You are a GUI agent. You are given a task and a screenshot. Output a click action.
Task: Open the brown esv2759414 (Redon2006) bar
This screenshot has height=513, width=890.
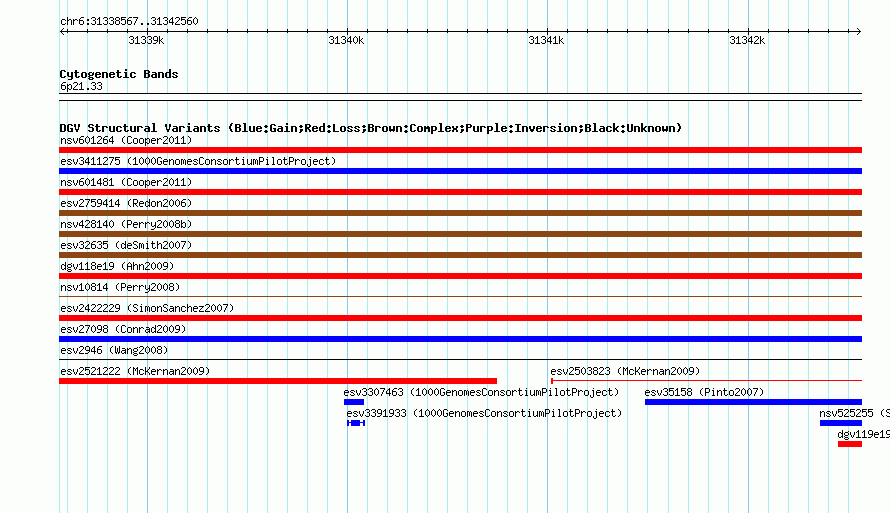click(x=460, y=213)
